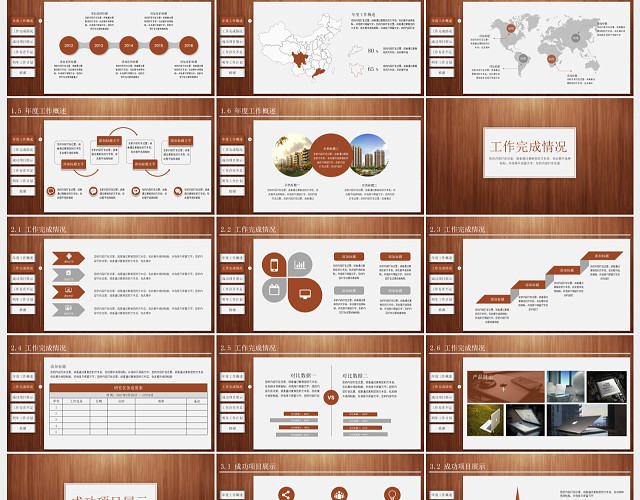Click the 80% province outline on China map slide
The image size is (640, 500).
pos(356,51)
